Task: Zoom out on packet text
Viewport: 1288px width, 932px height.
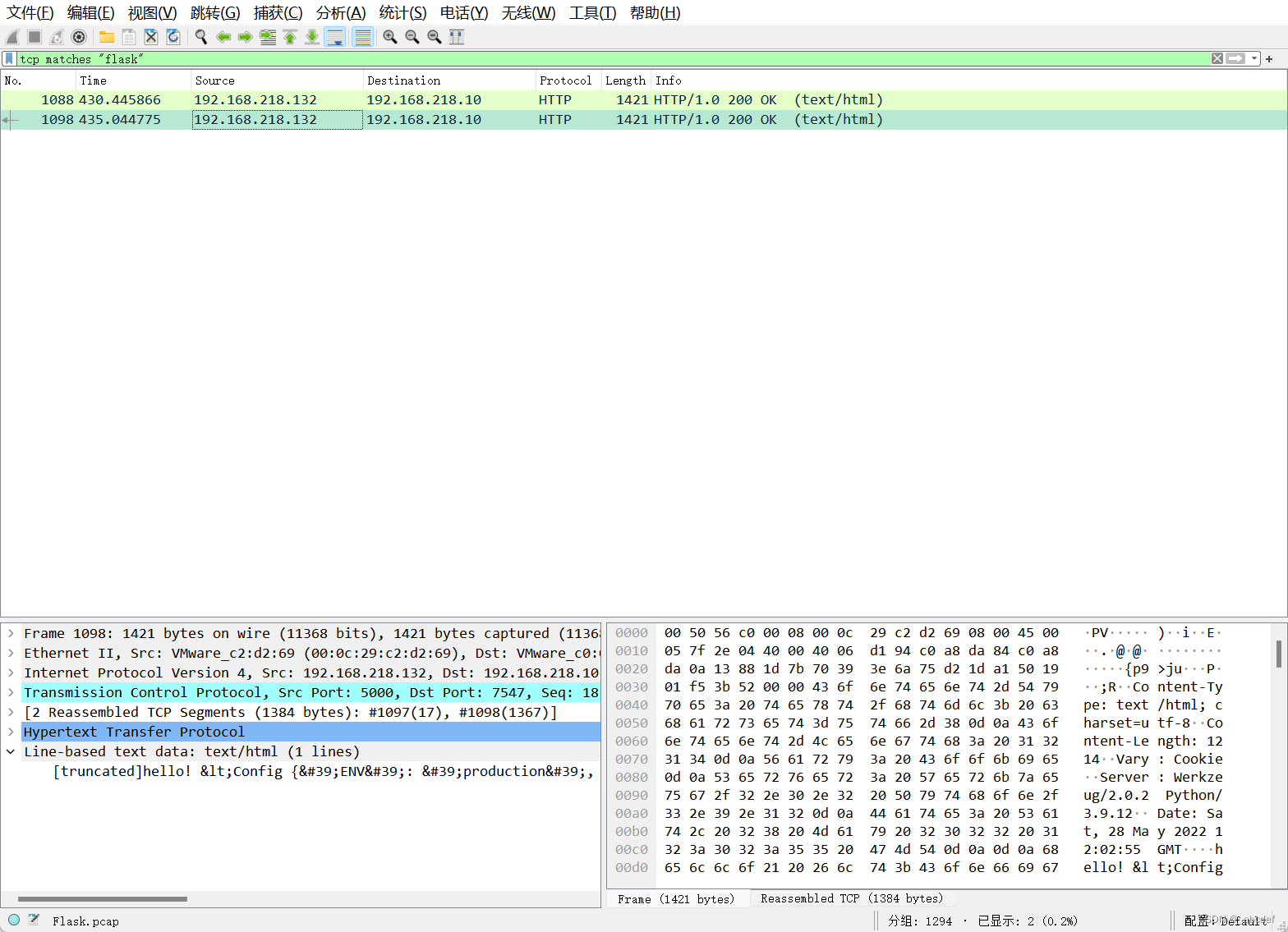Action: click(x=412, y=37)
